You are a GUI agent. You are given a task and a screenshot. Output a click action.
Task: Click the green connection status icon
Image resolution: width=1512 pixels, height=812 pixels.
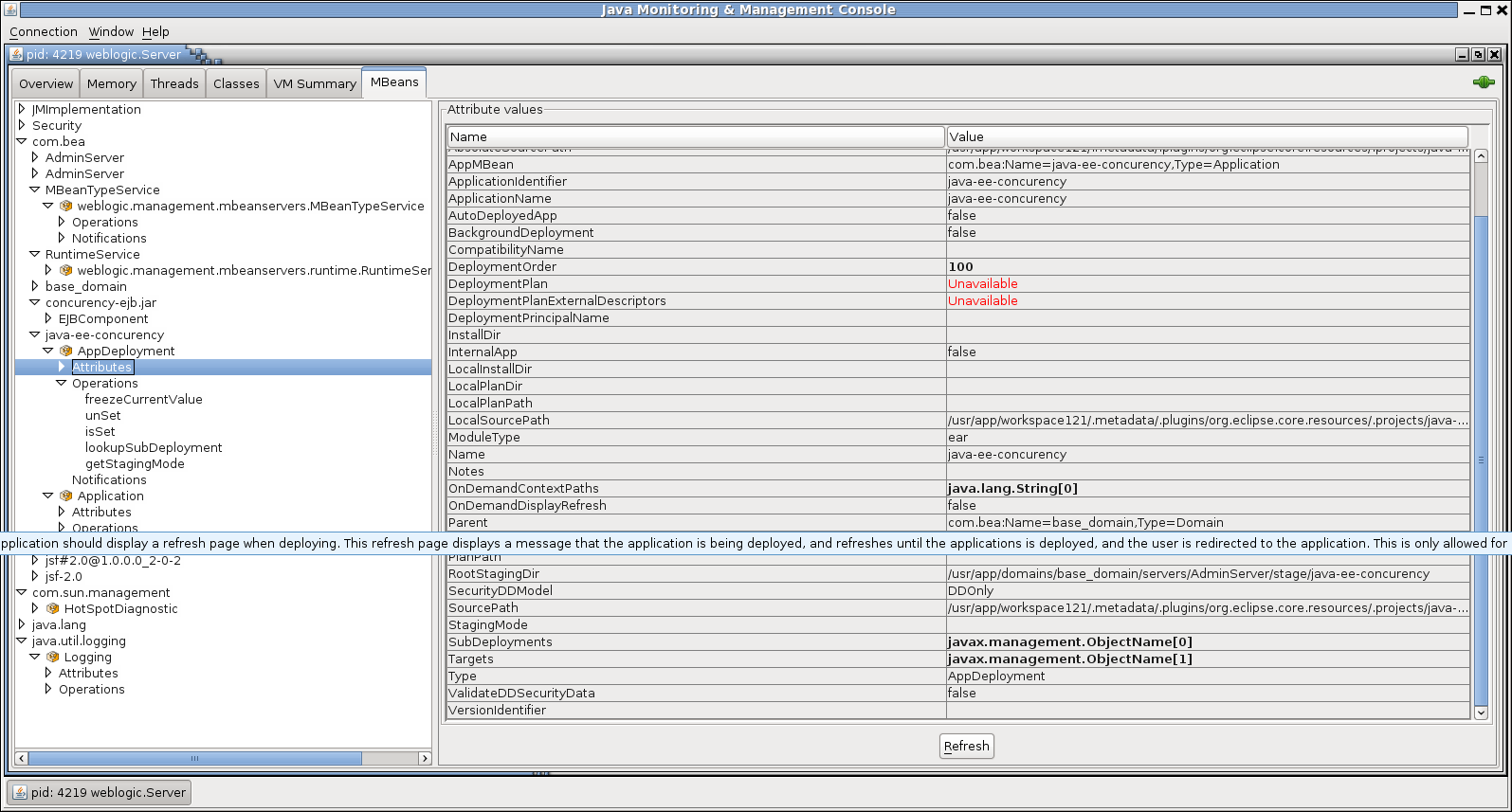(x=1484, y=82)
